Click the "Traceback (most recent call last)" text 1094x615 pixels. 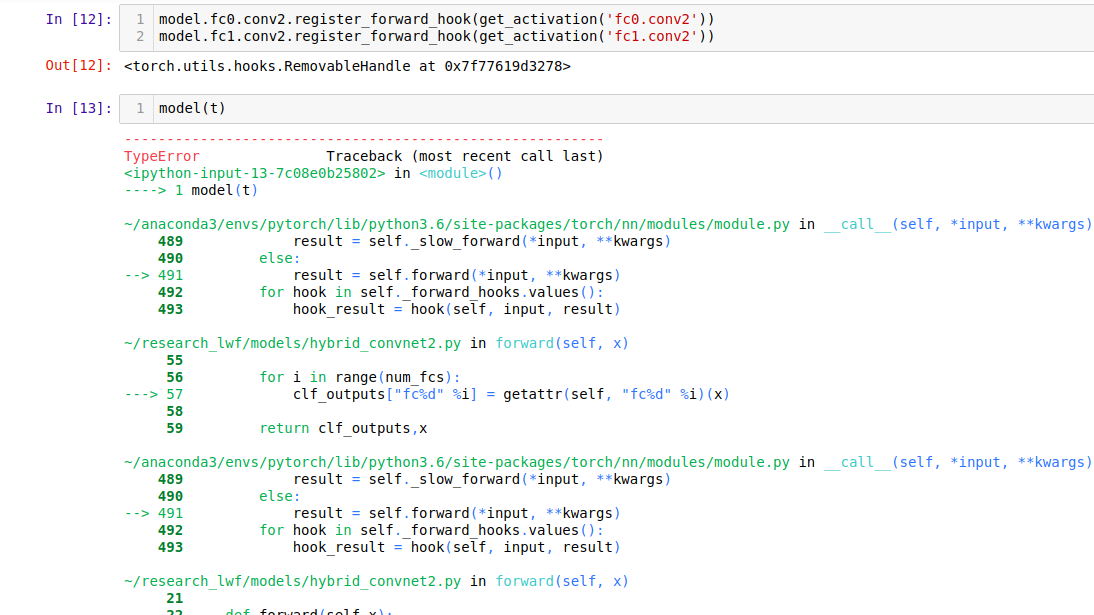pos(464,156)
